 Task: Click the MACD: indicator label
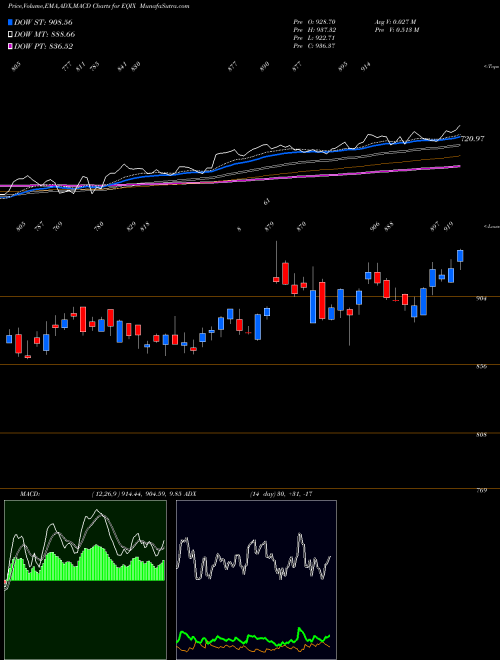[x=30, y=494]
